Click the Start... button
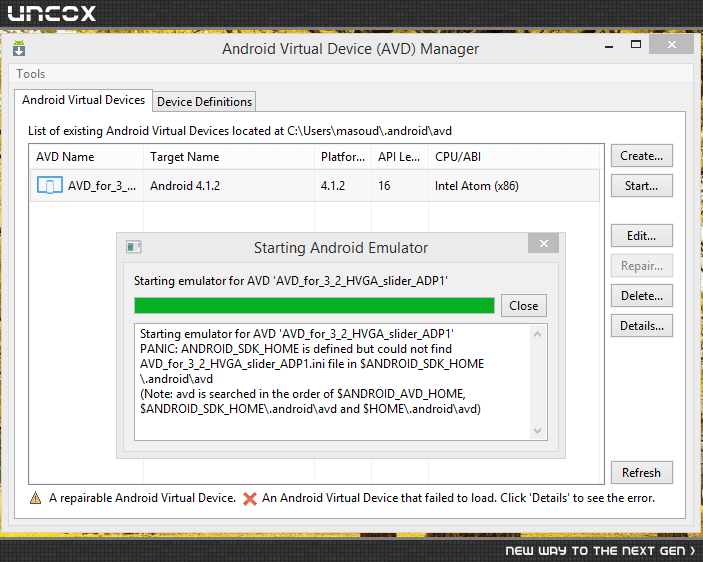Viewport: 703px width, 562px height. [642, 186]
